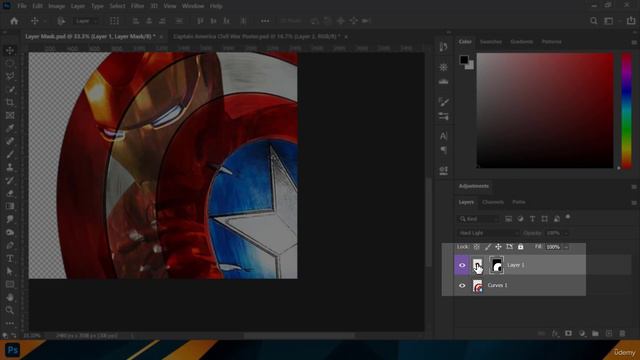
Task: Click the Add layer mask icon
Action: [569, 333]
